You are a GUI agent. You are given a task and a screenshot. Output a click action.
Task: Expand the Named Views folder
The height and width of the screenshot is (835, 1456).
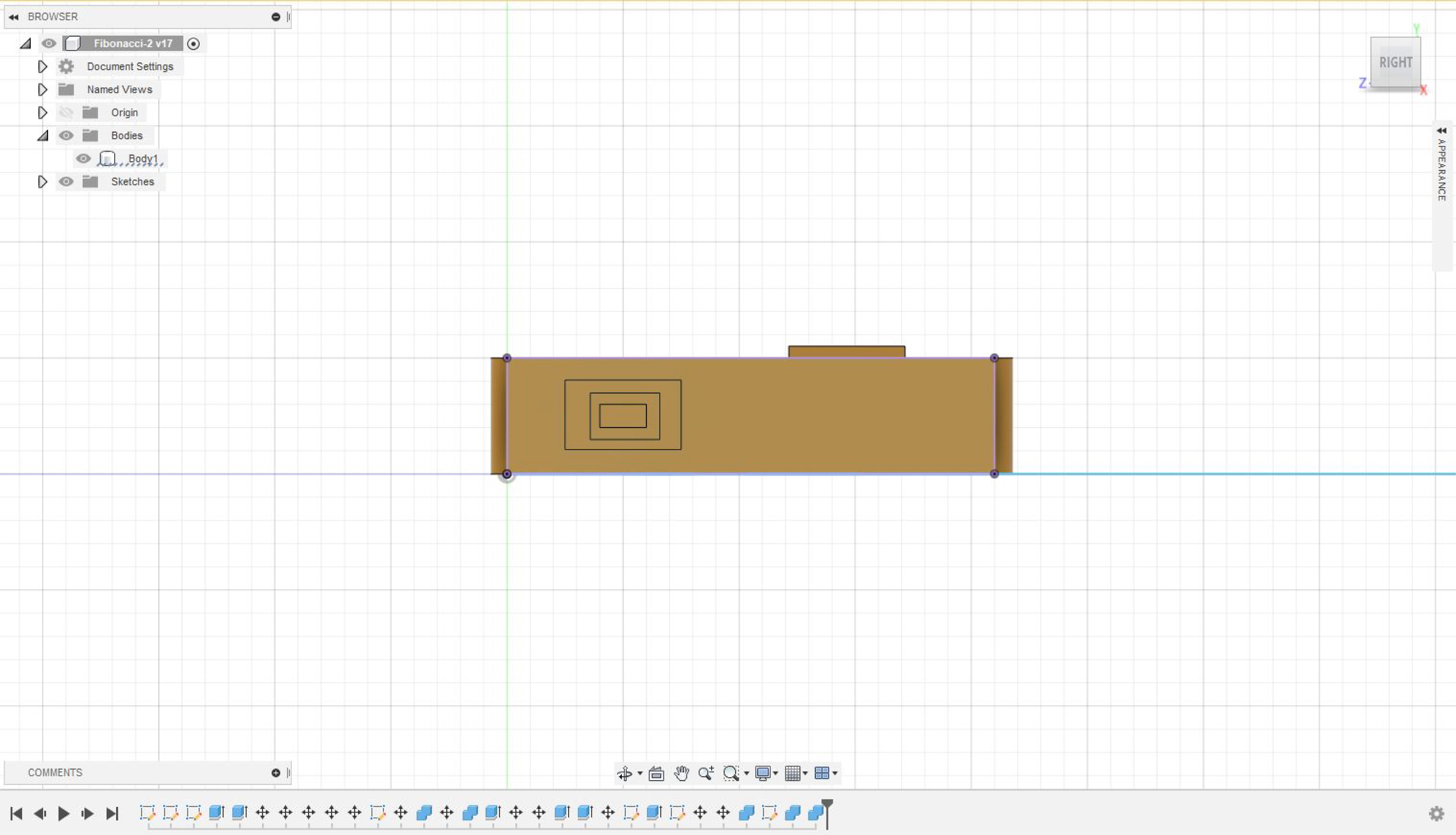pos(42,89)
